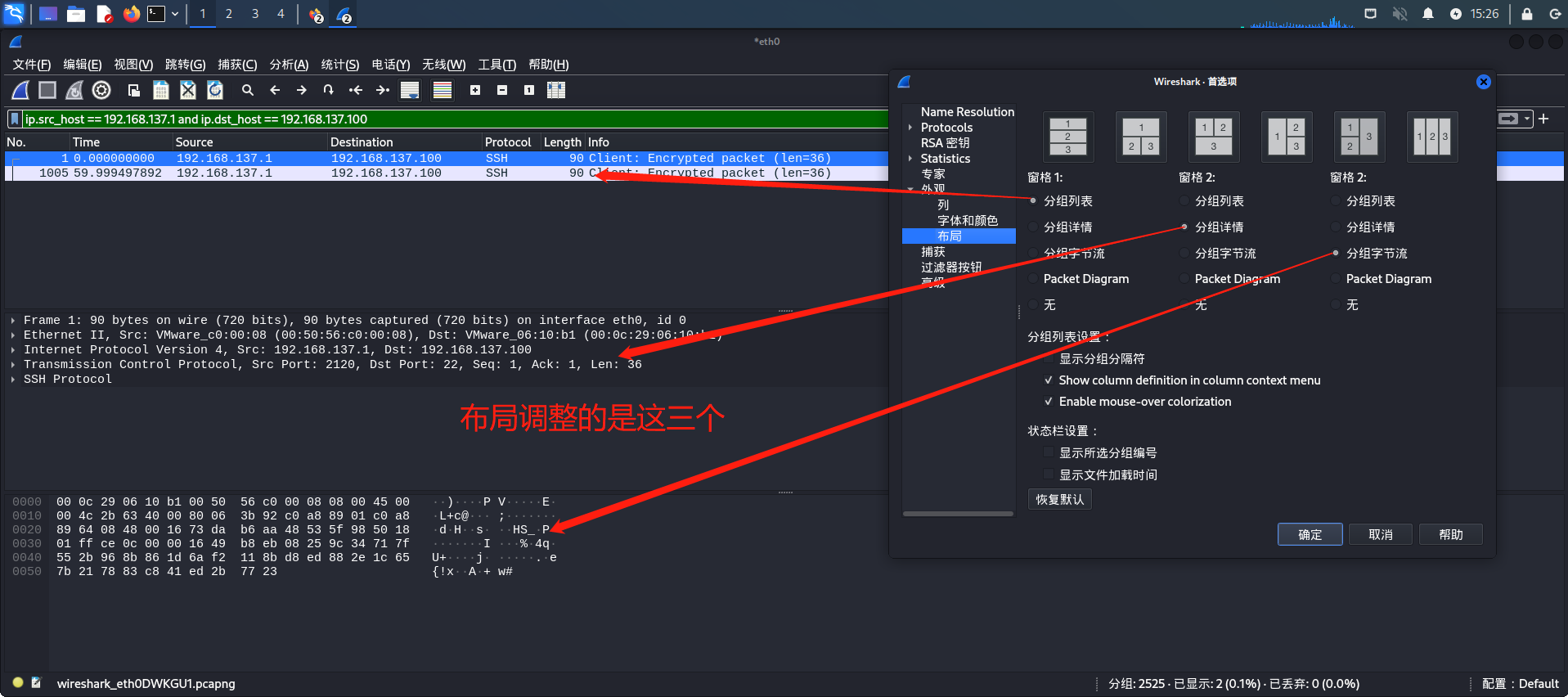Choose the three-side-by-side-columns layout thumbnail
The width and height of the screenshot is (1568, 697).
[x=1431, y=137]
